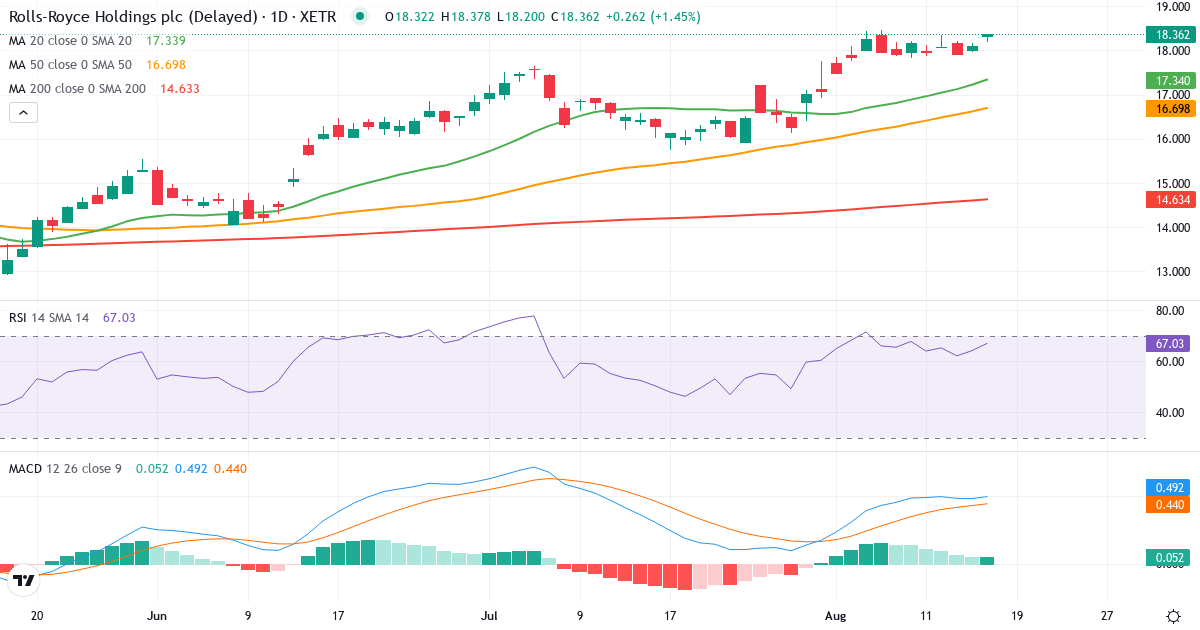Click the 19.000 price axis label

tap(1172, 6)
